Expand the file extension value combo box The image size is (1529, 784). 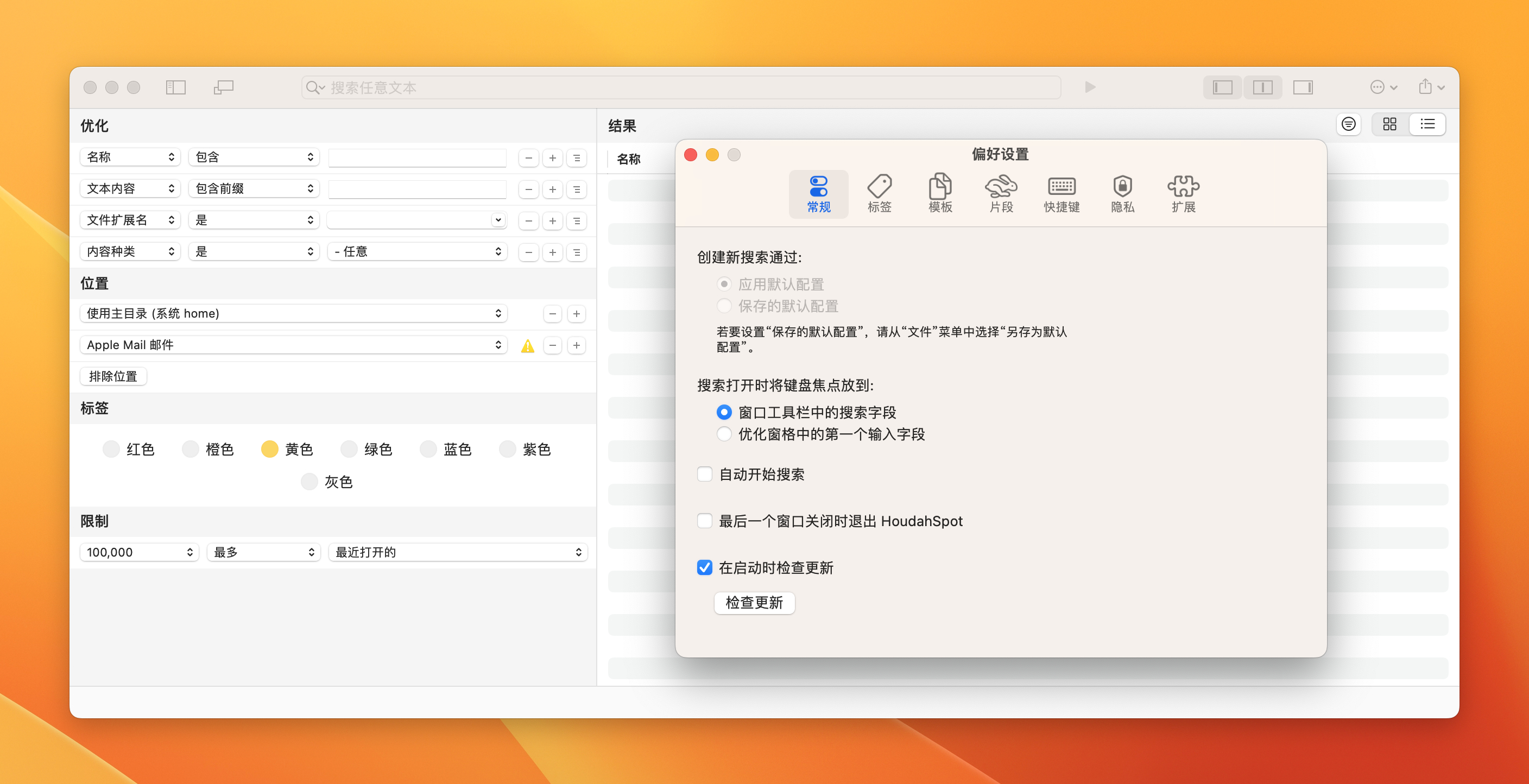pos(498,220)
